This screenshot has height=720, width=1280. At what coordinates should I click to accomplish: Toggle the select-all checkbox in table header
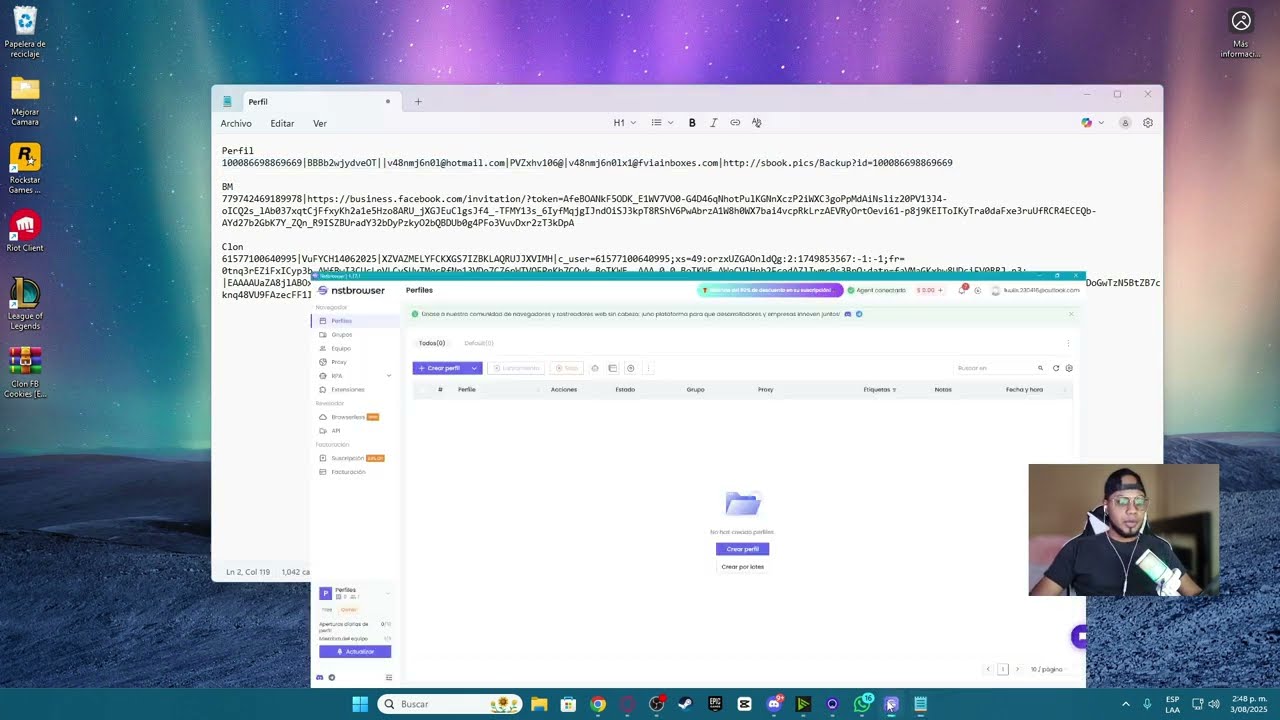pyautogui.click(x=422, y=389)
